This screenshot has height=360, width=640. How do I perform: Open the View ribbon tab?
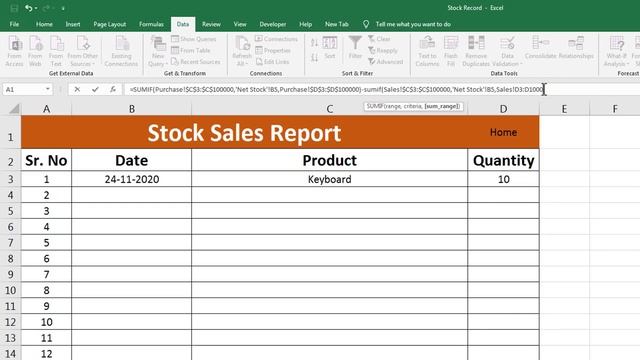[240, 24]
